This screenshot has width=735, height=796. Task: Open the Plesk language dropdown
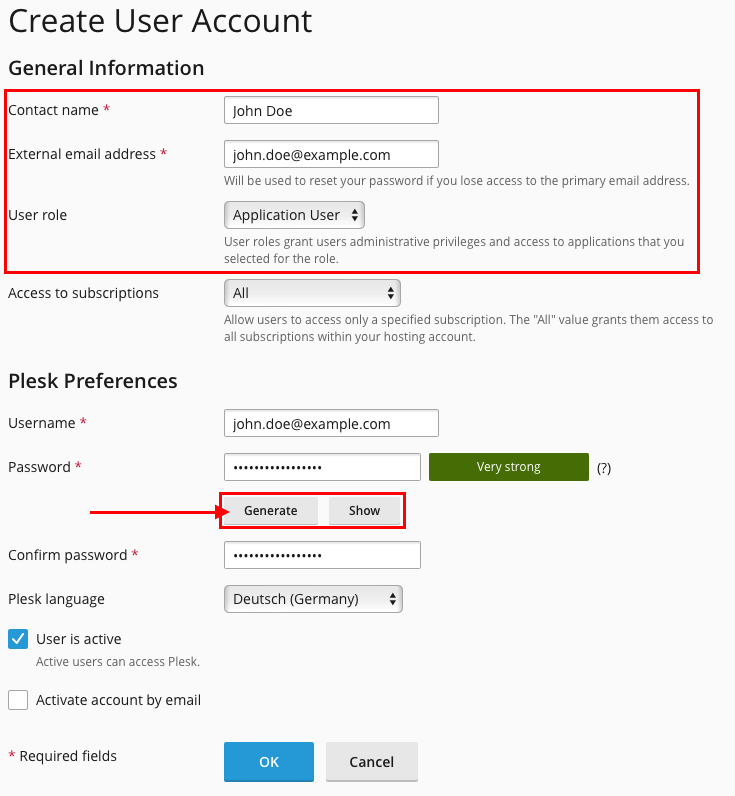[313, 599]
